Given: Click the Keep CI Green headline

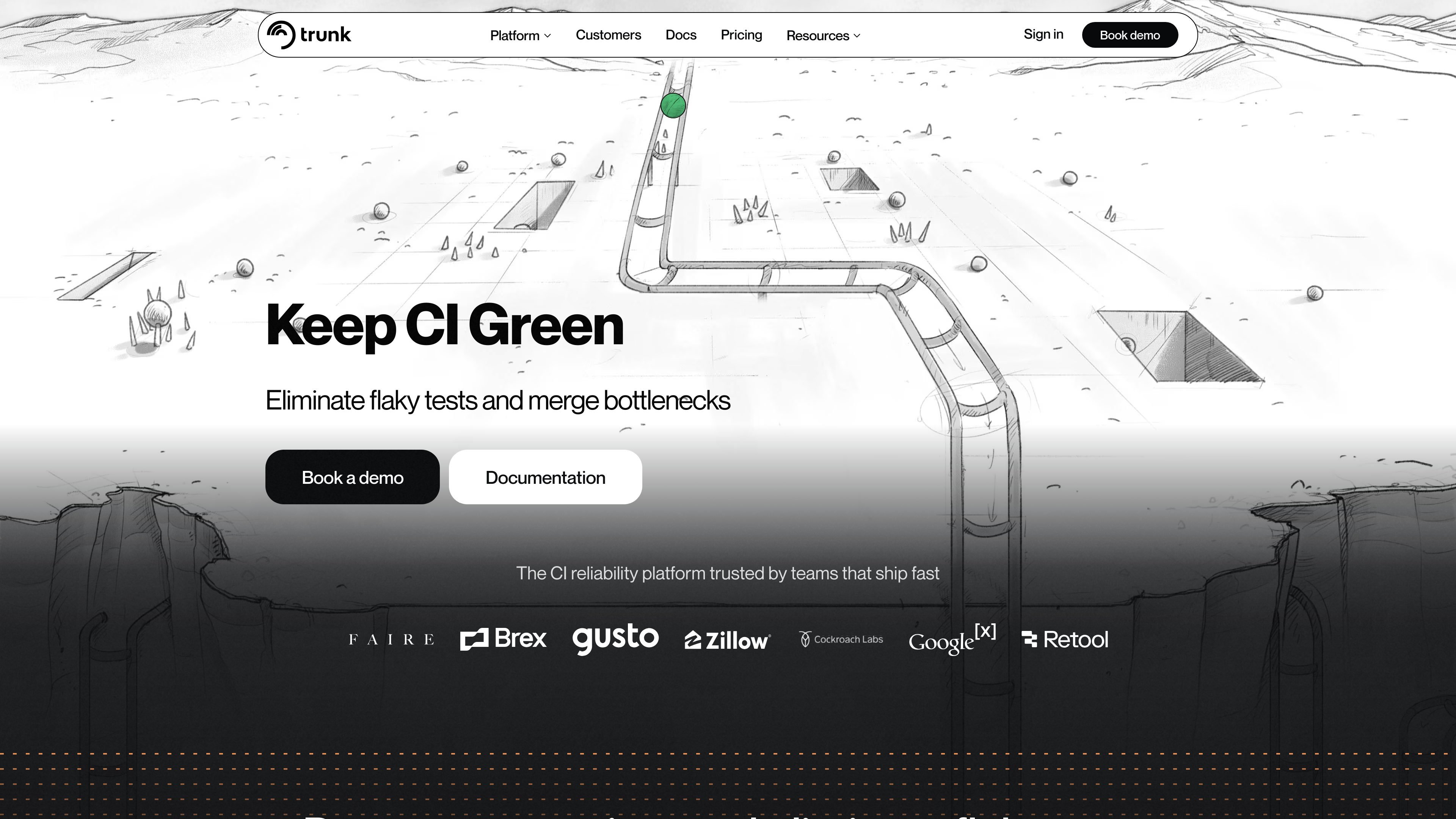Looking at the screenshot, I should point(445,326).
